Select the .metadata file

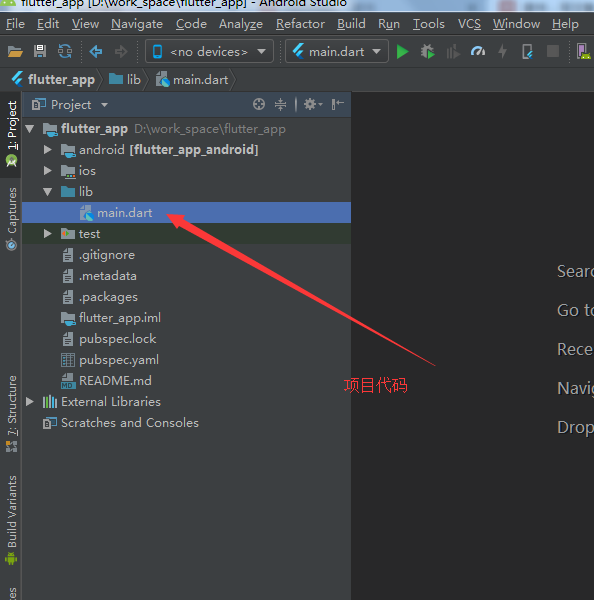pos(186,276)
